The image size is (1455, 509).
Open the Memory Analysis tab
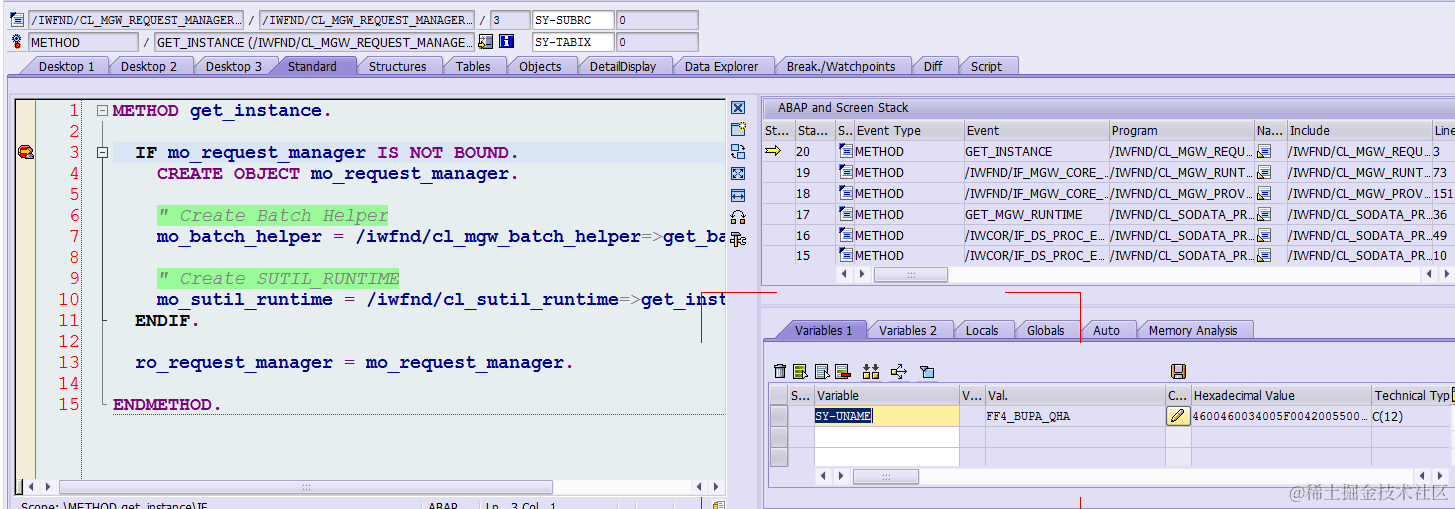(x=1193, y=330)
